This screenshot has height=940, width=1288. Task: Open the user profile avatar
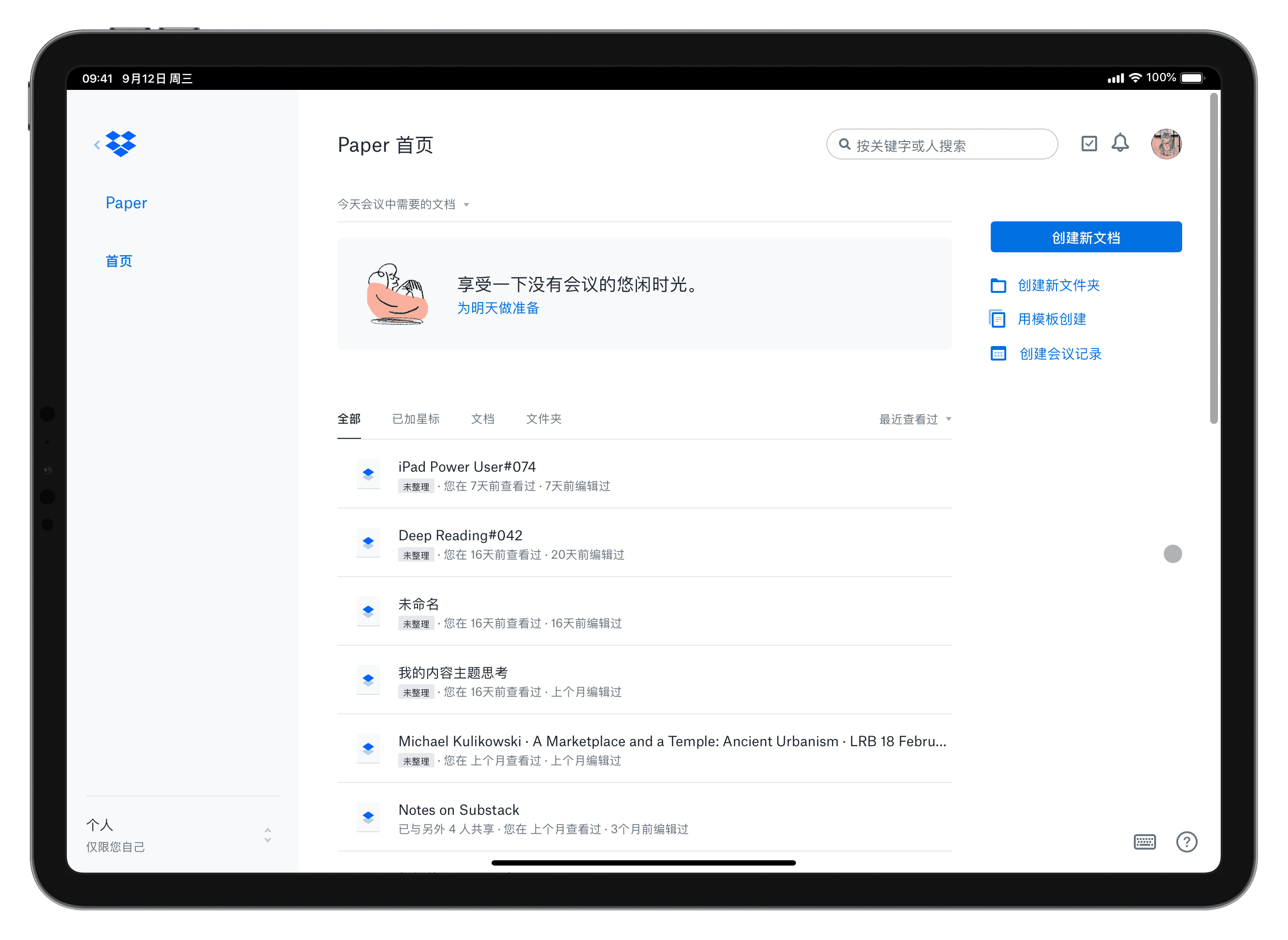1166,144
